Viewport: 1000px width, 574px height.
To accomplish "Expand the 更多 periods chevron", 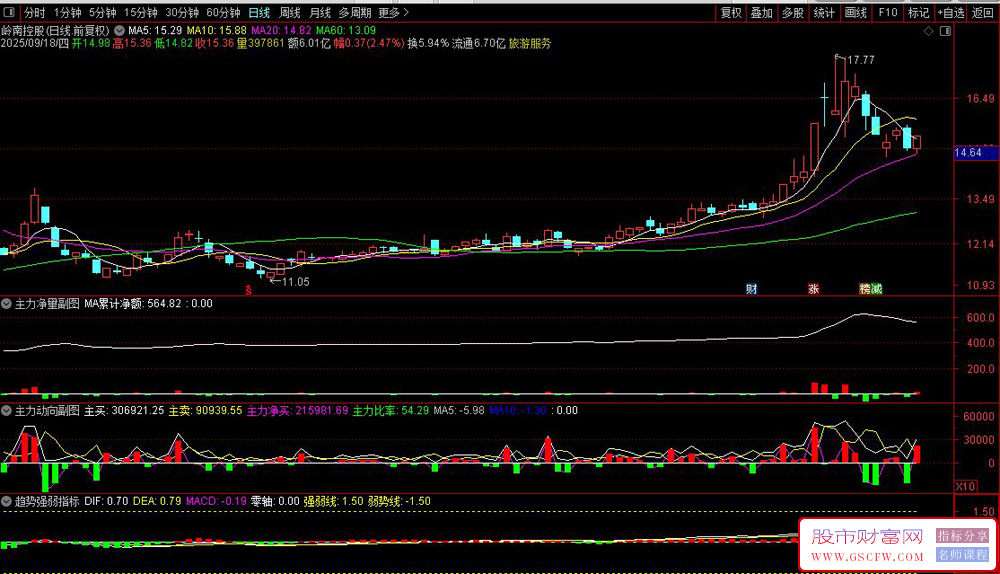I will coord(406,12).
